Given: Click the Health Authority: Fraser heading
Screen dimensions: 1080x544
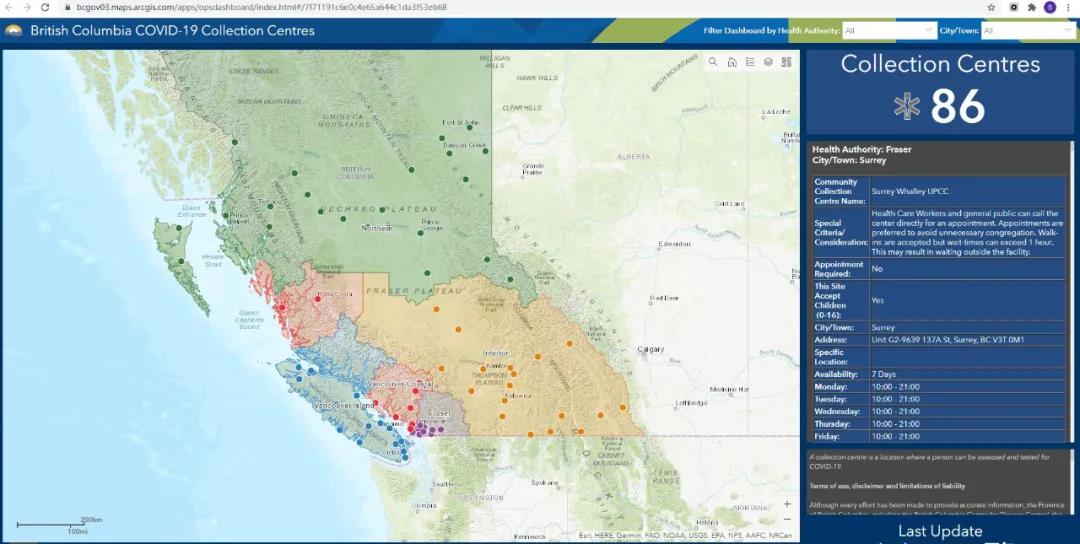Looking at the screenshot, I should coord(862,149).
